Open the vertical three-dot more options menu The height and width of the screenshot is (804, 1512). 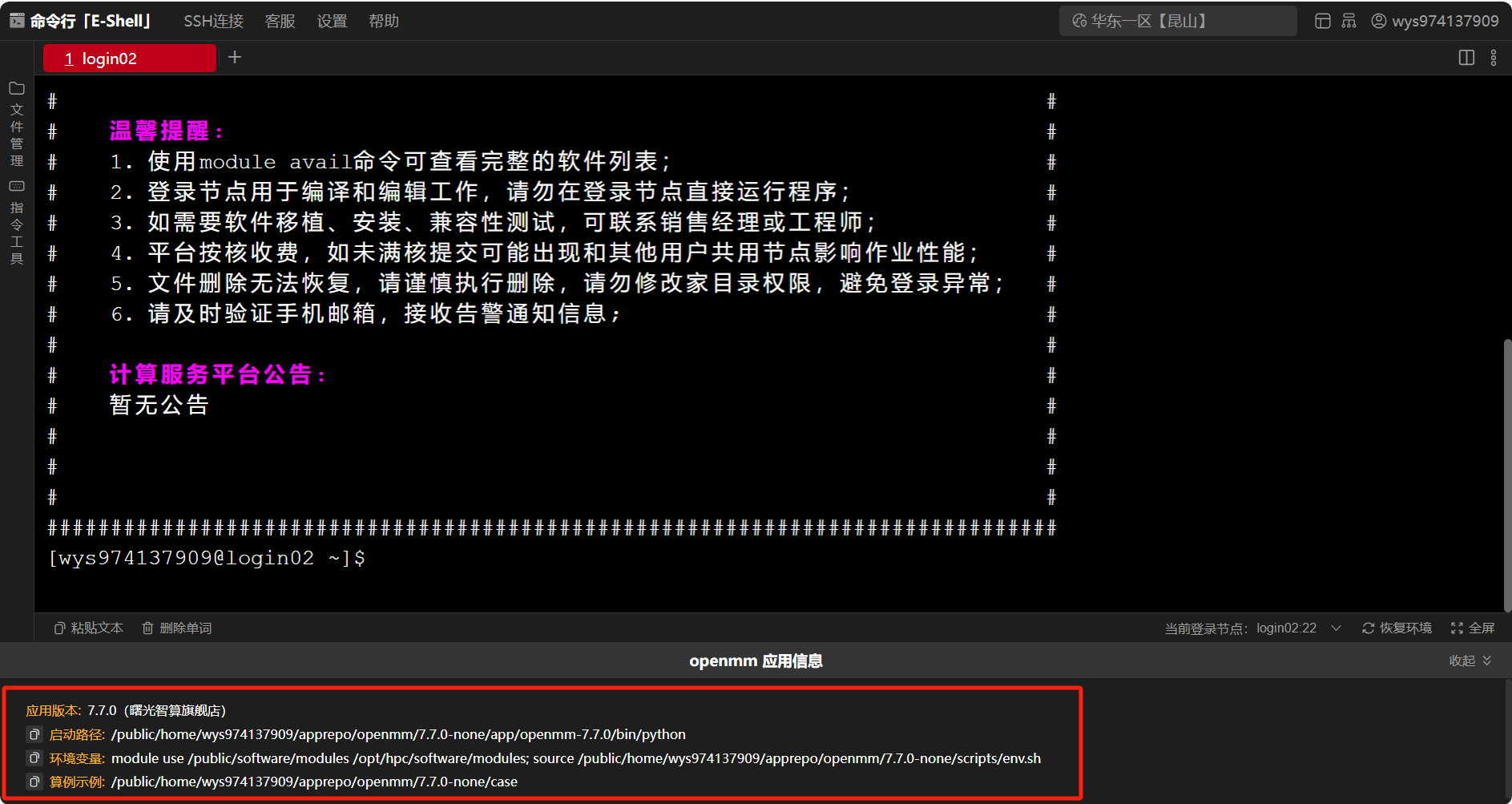(1494, 58)
